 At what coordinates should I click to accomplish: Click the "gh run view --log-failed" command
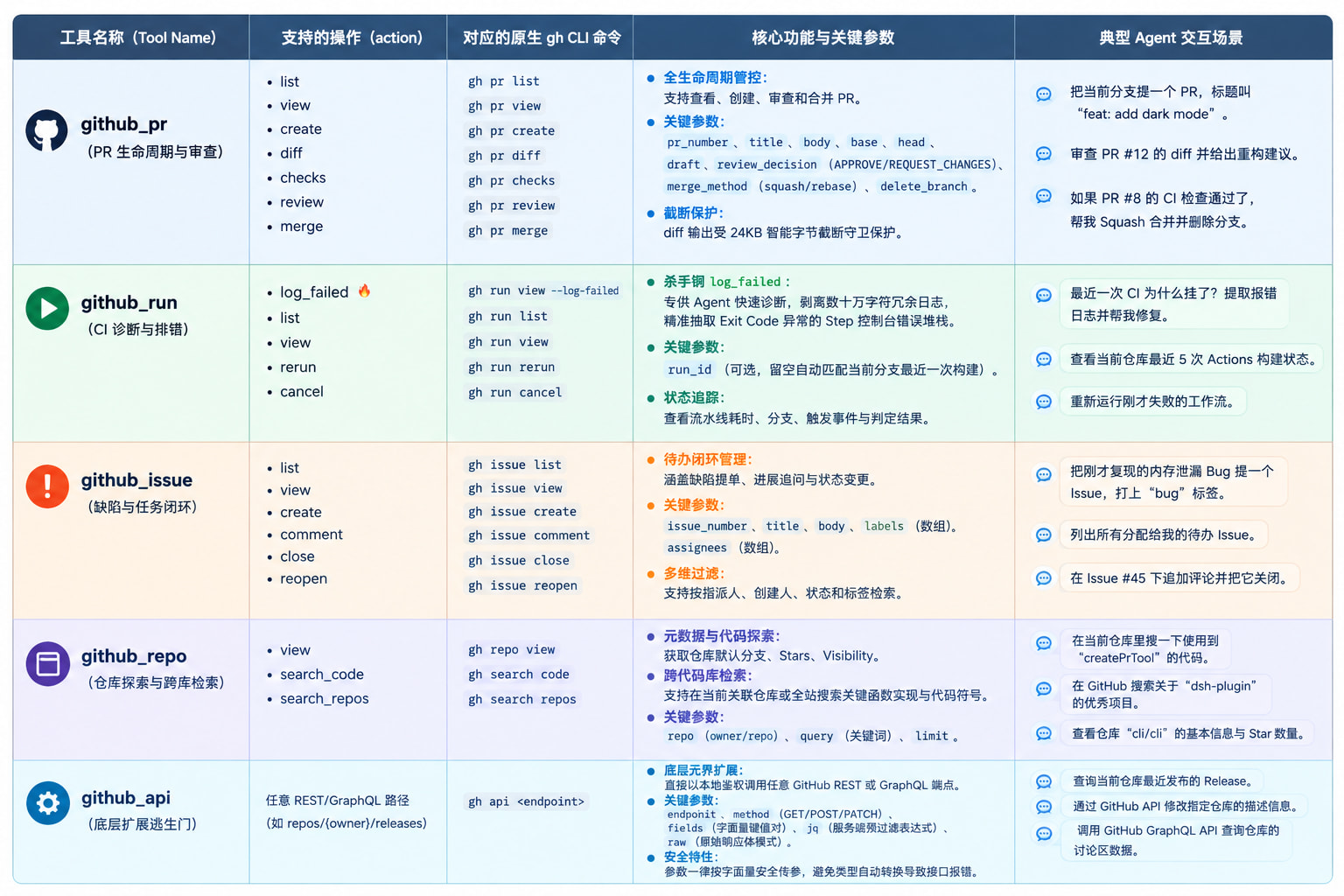(543, 290)
